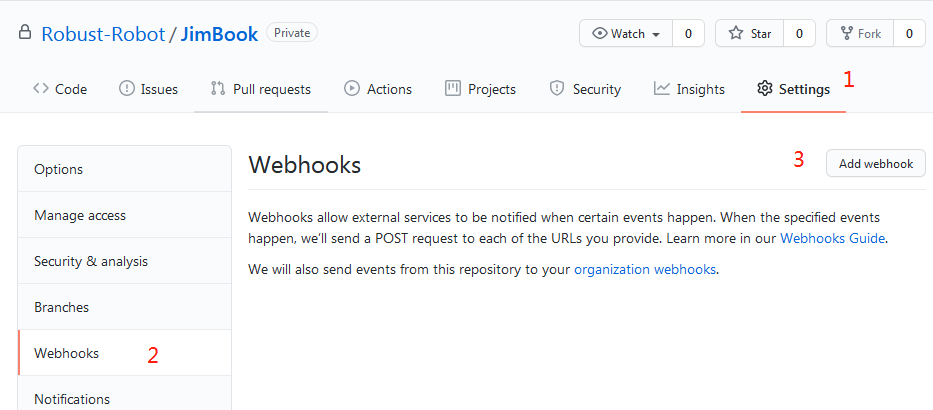This screenshot has width=933, height=410.
Task: Select the Settings tab
Action: pyautogui.click(x=793, y=89)
